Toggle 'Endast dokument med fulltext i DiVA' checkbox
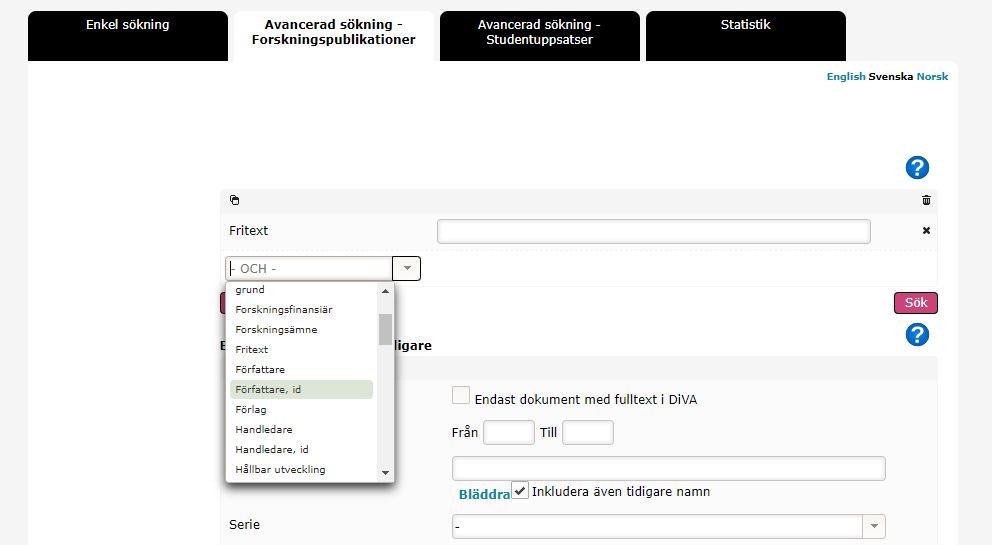 [461, 396]
